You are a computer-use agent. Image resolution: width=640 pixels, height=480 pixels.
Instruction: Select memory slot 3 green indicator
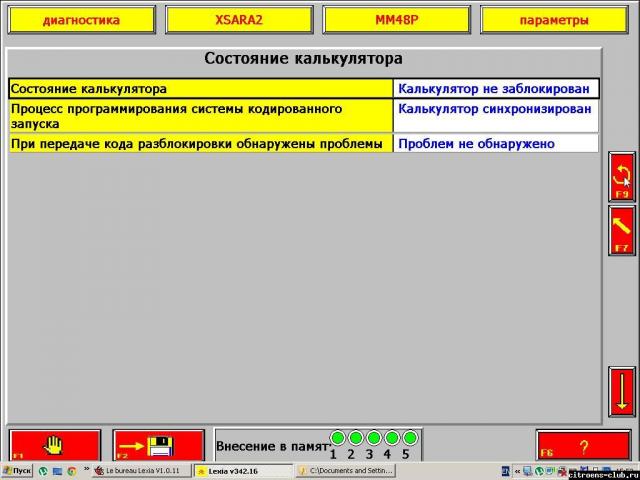(373, 438)
